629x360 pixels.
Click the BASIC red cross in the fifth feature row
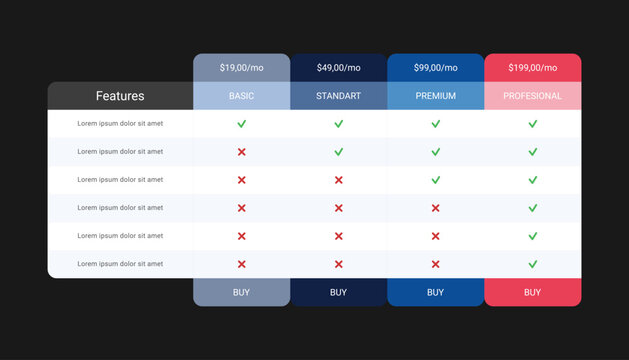pyautogui.click(x=241, y=236)
